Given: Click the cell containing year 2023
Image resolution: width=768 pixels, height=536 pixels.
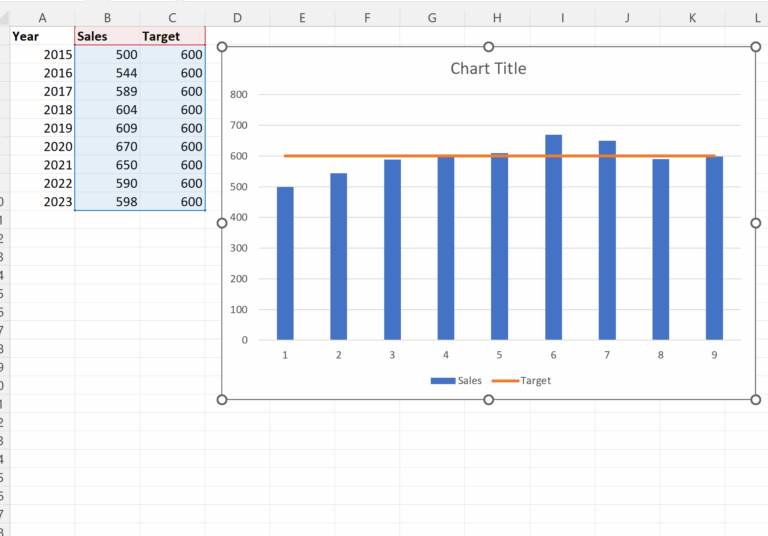Looking at the screenshot, I should (43, 202).
